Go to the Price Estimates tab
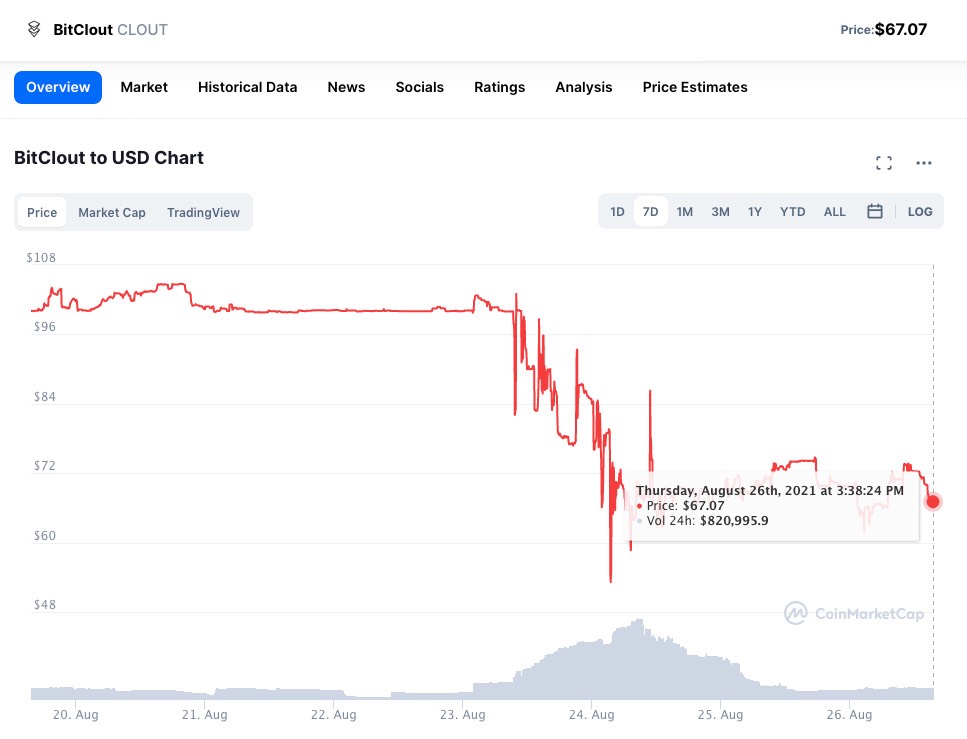967x739 pixels. [x=694, y=87]
